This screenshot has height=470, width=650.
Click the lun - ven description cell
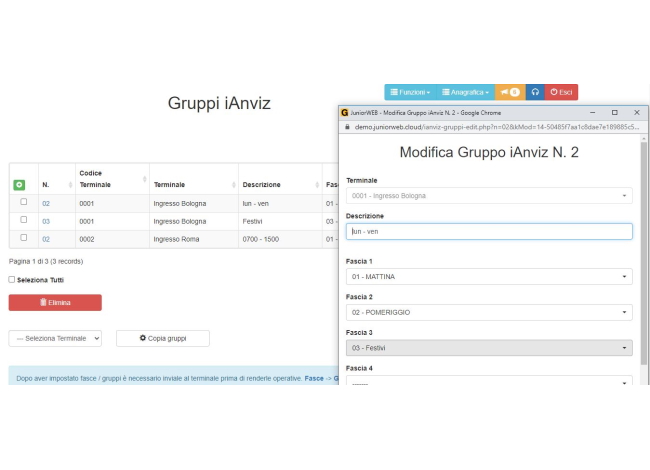click(x=255, y=204)
